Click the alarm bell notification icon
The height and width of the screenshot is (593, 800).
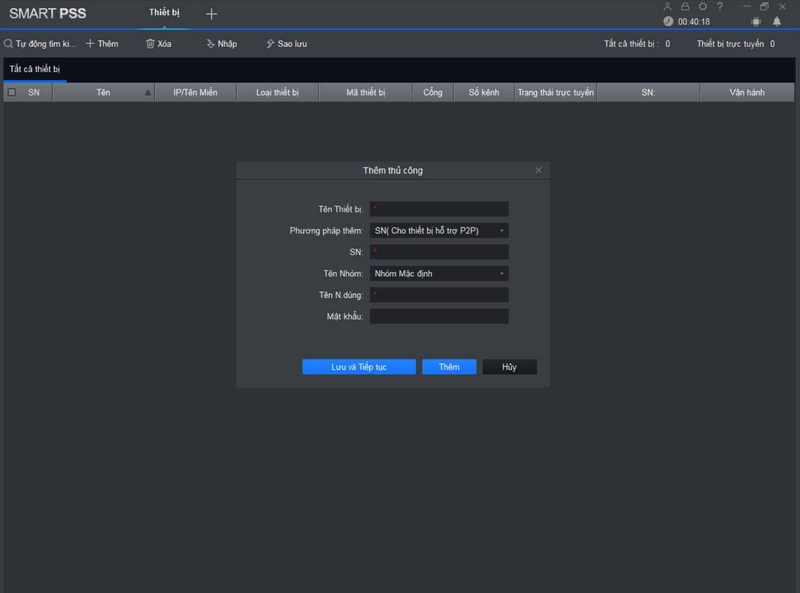click(777, 21)
